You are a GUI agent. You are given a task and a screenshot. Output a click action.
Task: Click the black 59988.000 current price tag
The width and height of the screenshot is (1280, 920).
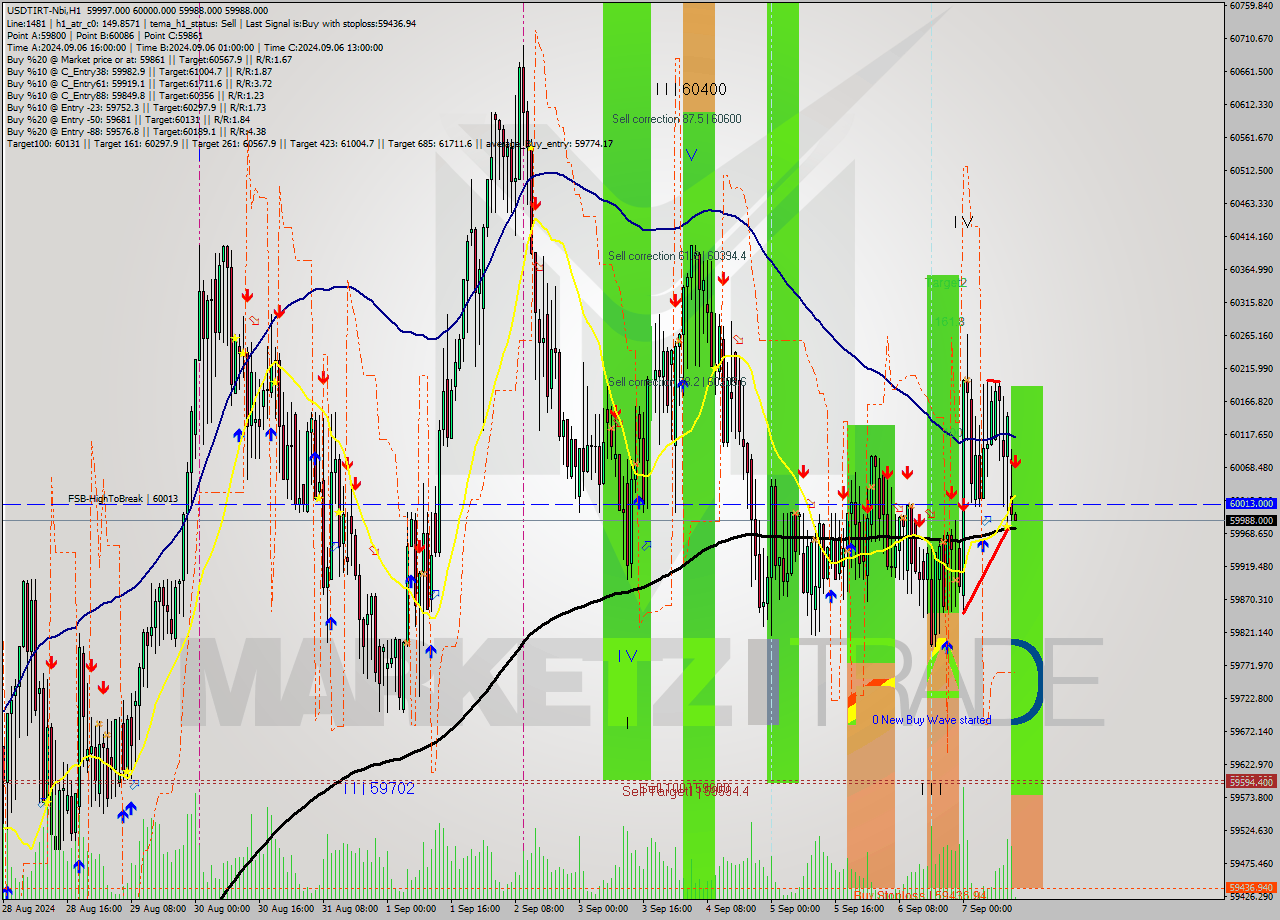point(1251,520)
